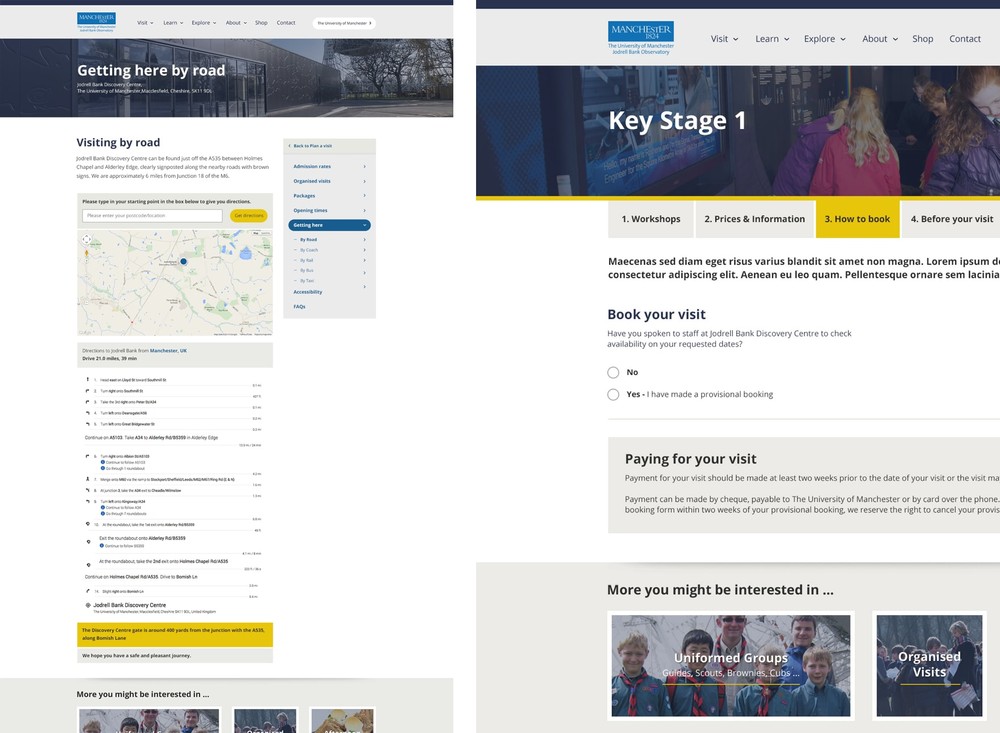Open the Learn dropdown on the Getting here page
1000x733 pixels.
[173, 23]
